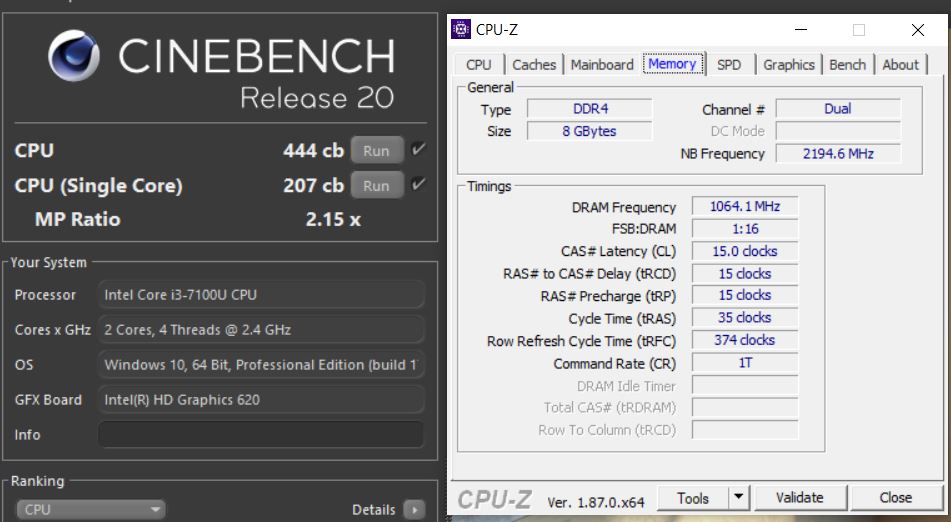The height and width of the screenshot is (522, 951).
Task: Open the Bench tab
Action: 847,65
